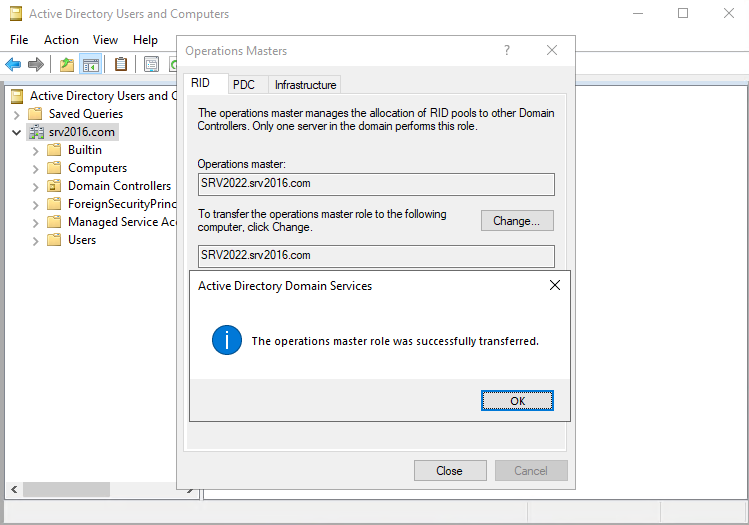Select ForeignSecurityPrincipals tree item
The width and height of the screenshot is (749, 525).
tap(121, 204)
